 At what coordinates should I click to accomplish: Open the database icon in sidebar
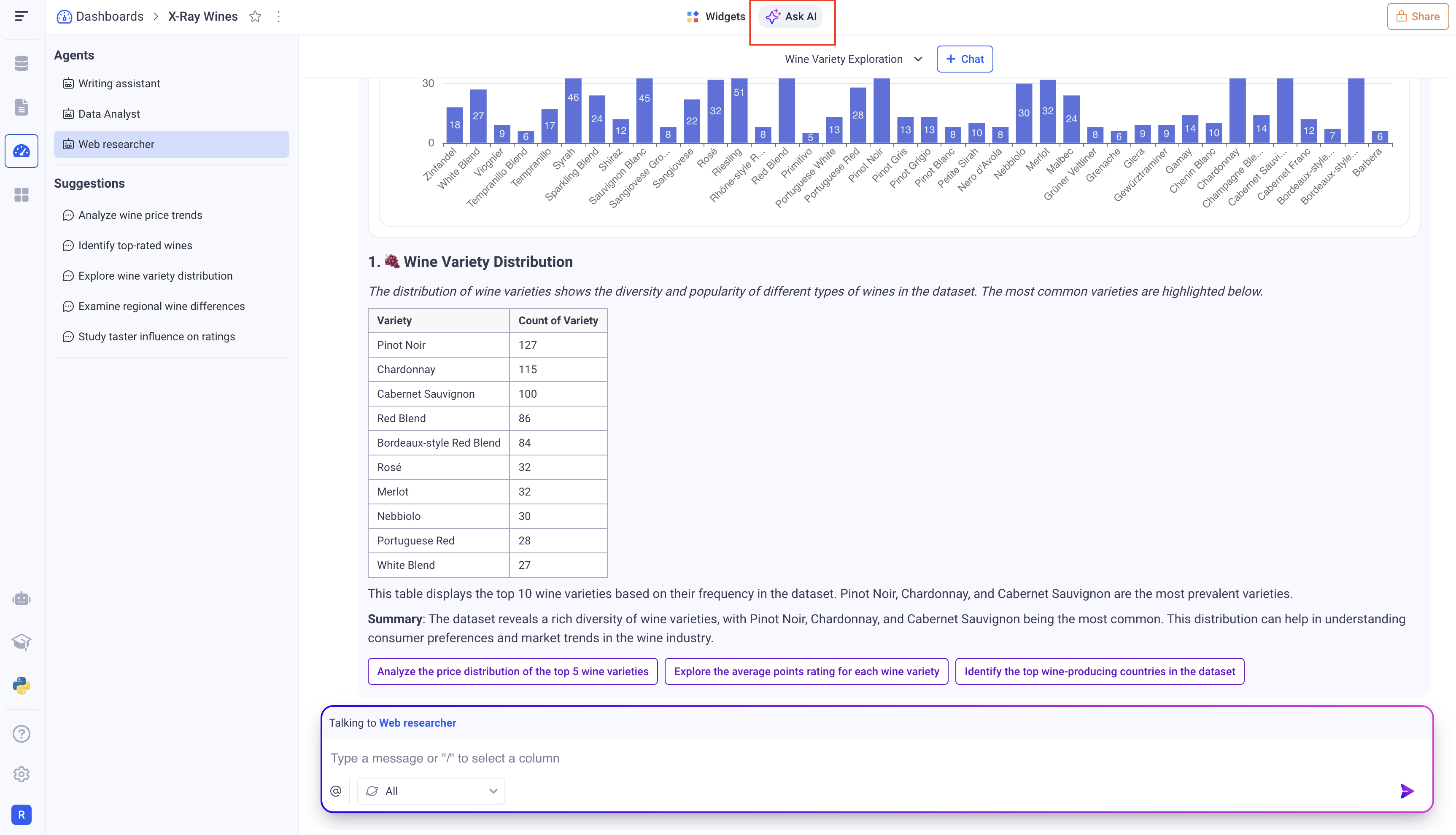[x=21, y=63]
